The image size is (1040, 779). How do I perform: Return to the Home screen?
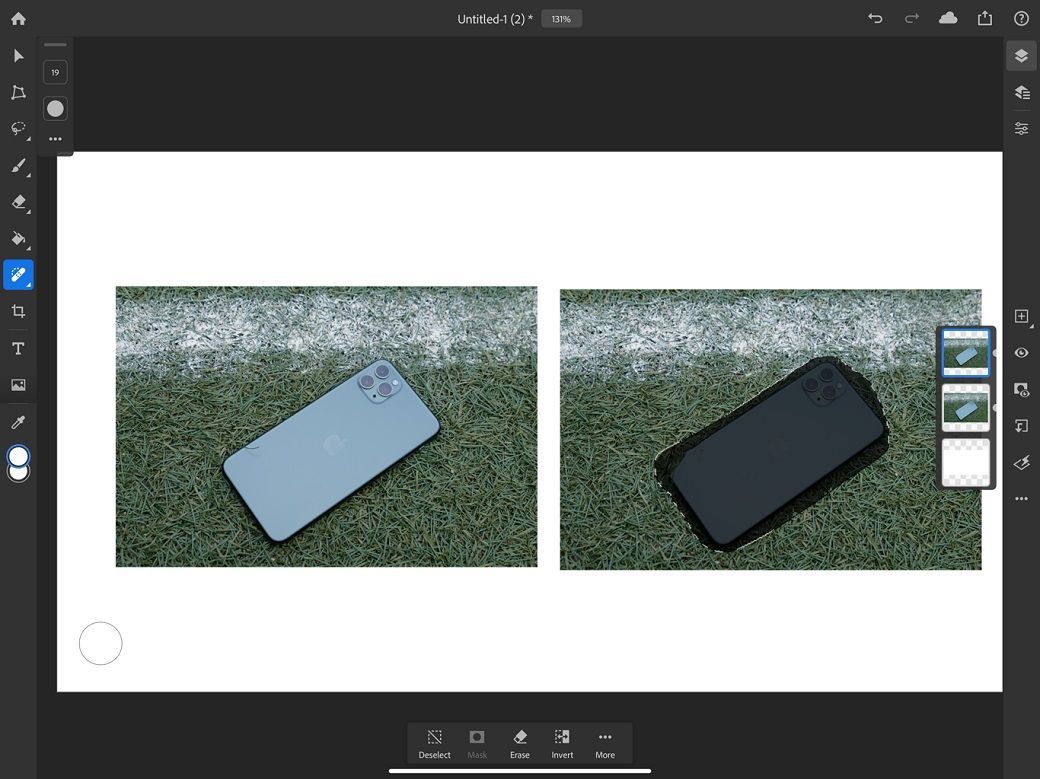click(16, 18)
